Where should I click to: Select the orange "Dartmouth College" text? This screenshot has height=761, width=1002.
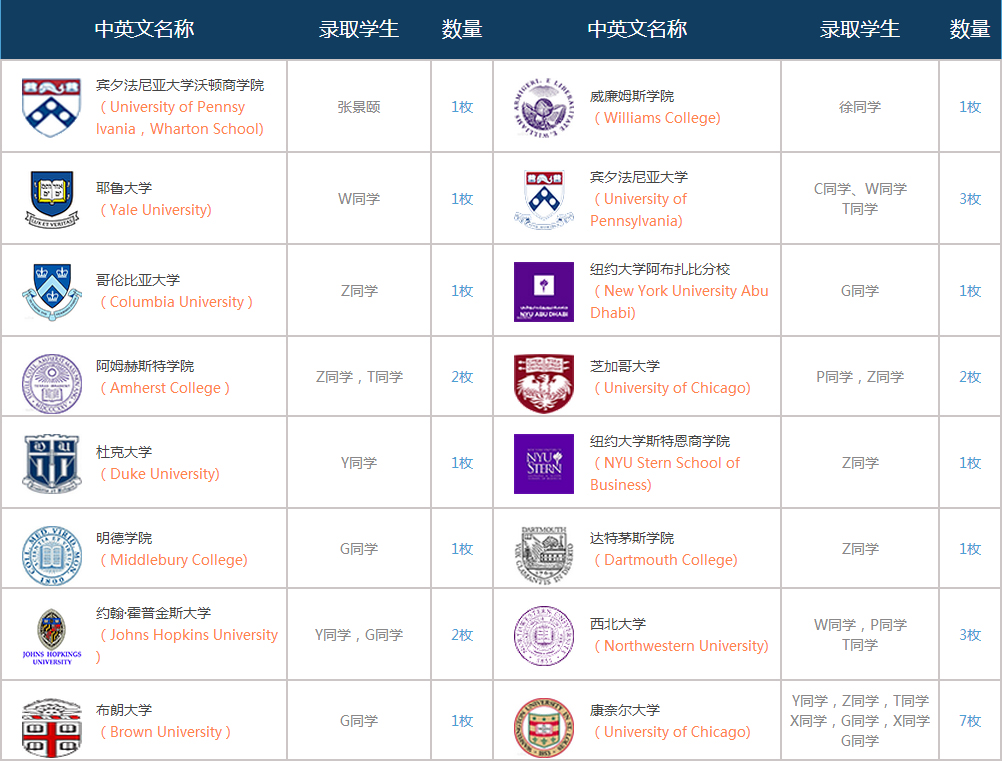[668, 560]
